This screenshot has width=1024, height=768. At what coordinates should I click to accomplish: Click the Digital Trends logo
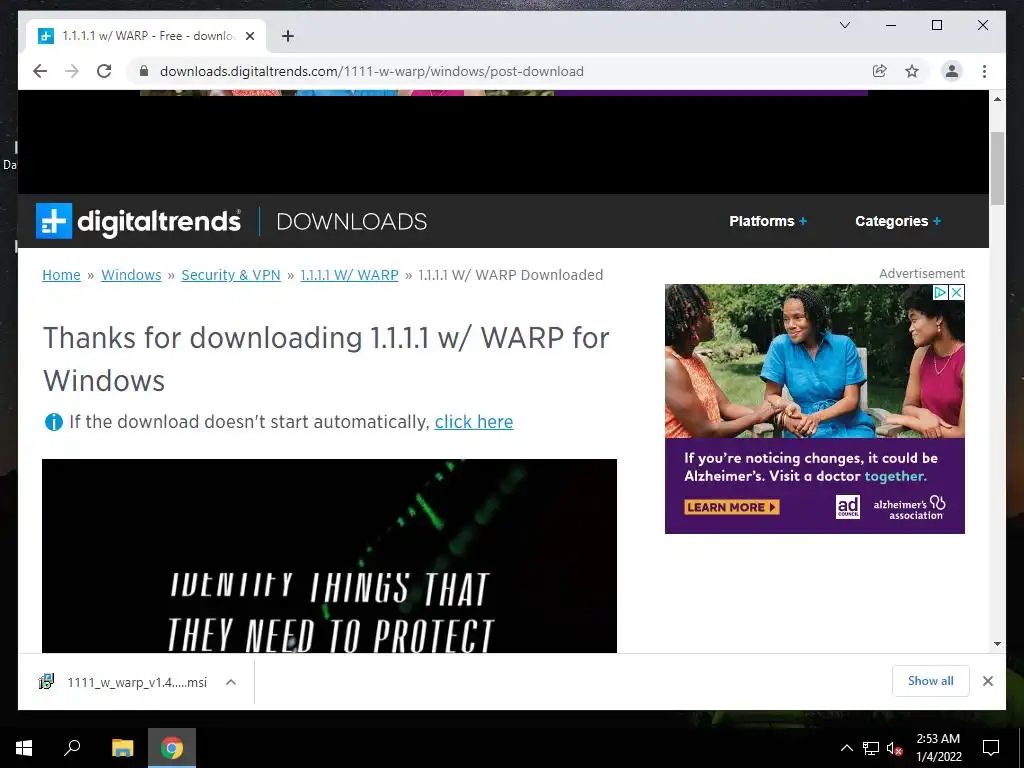138,221
